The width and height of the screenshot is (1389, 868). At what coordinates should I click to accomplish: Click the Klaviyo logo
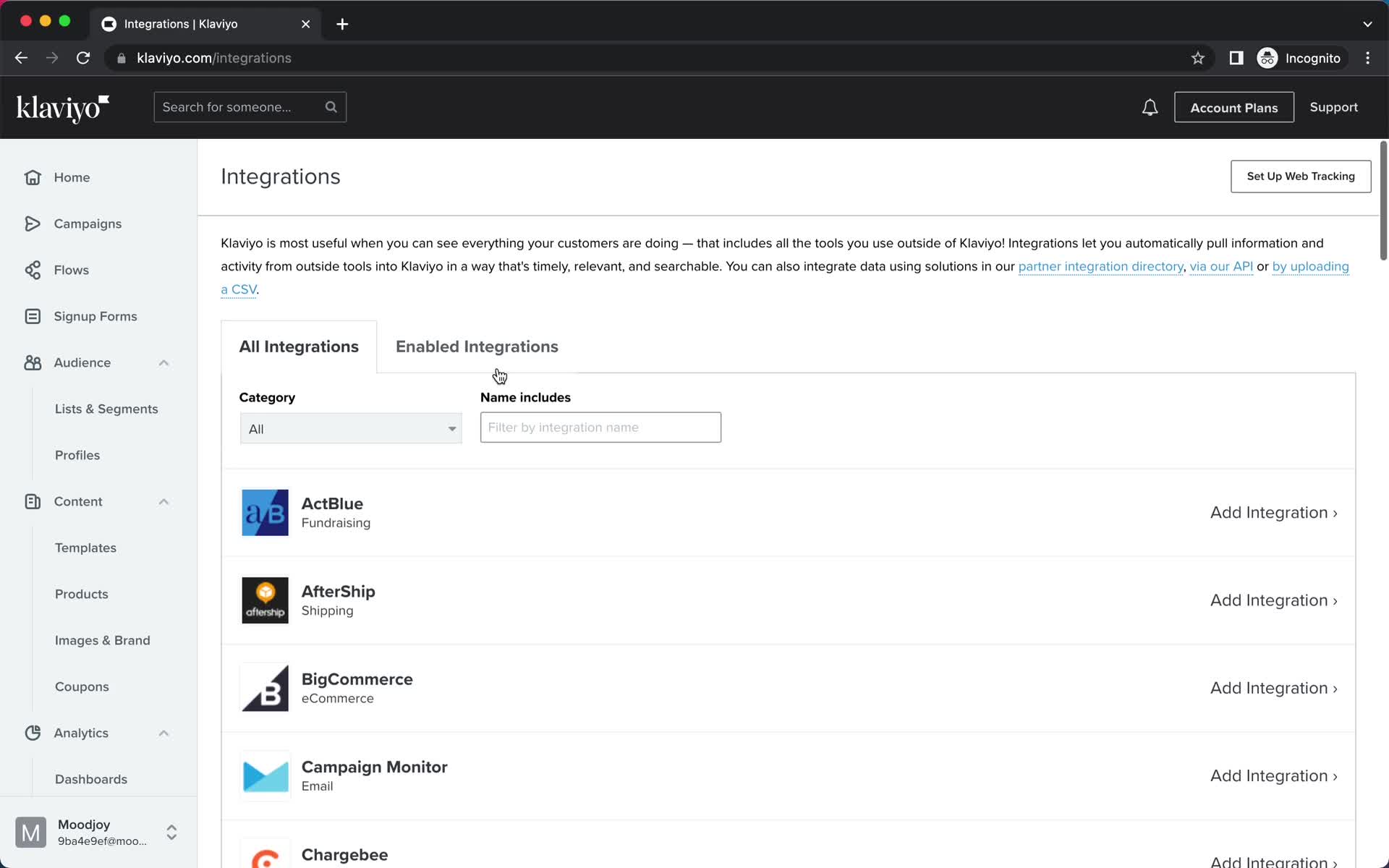[63, 109]
